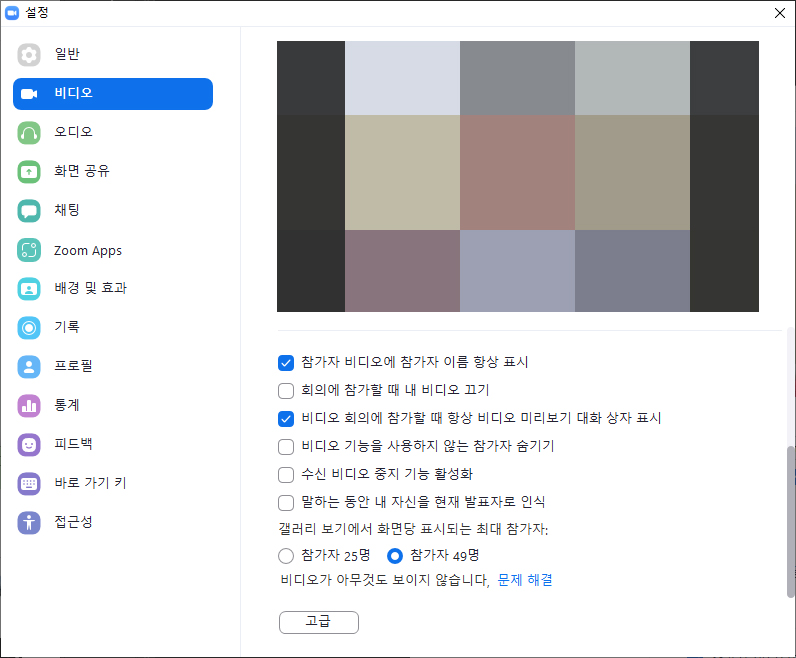This screenshot has height=658, width=796.
Task: Switch to 일반 settings tab
Action: tap(113, 55)
